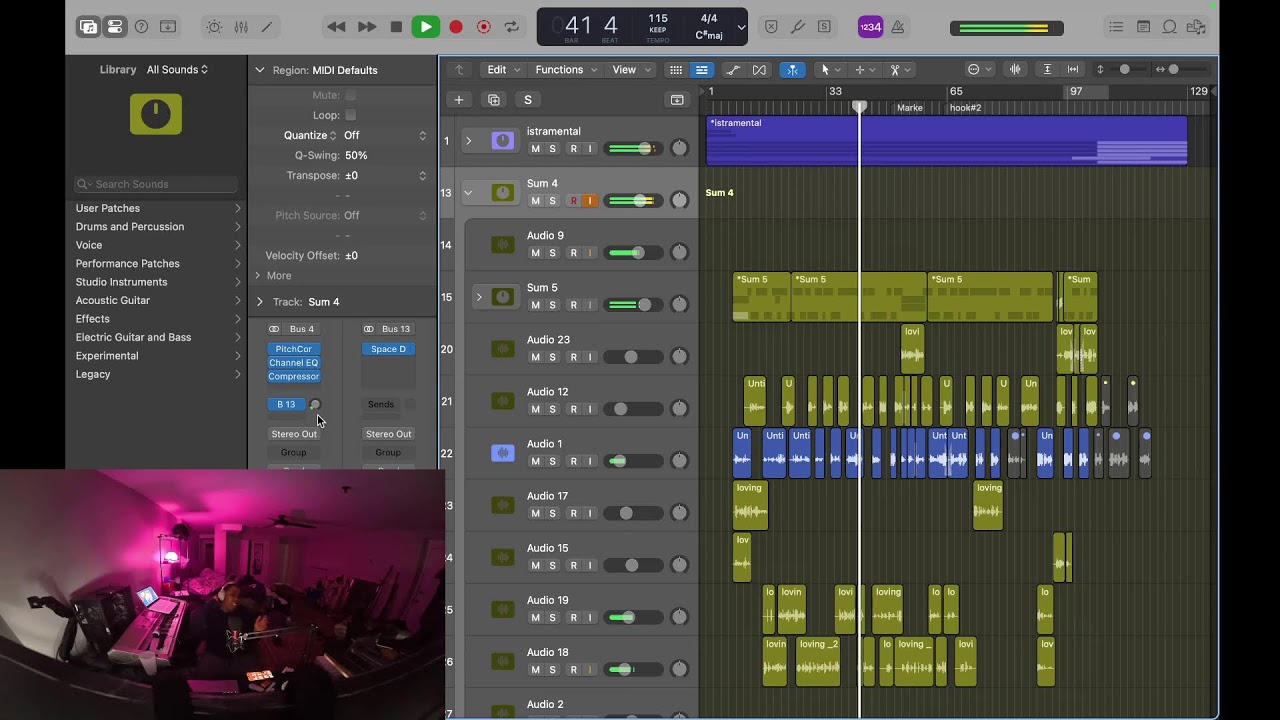Enable the region Loop checkbox
Viewport: 1280px width, 720px height.
click(350, 115)
